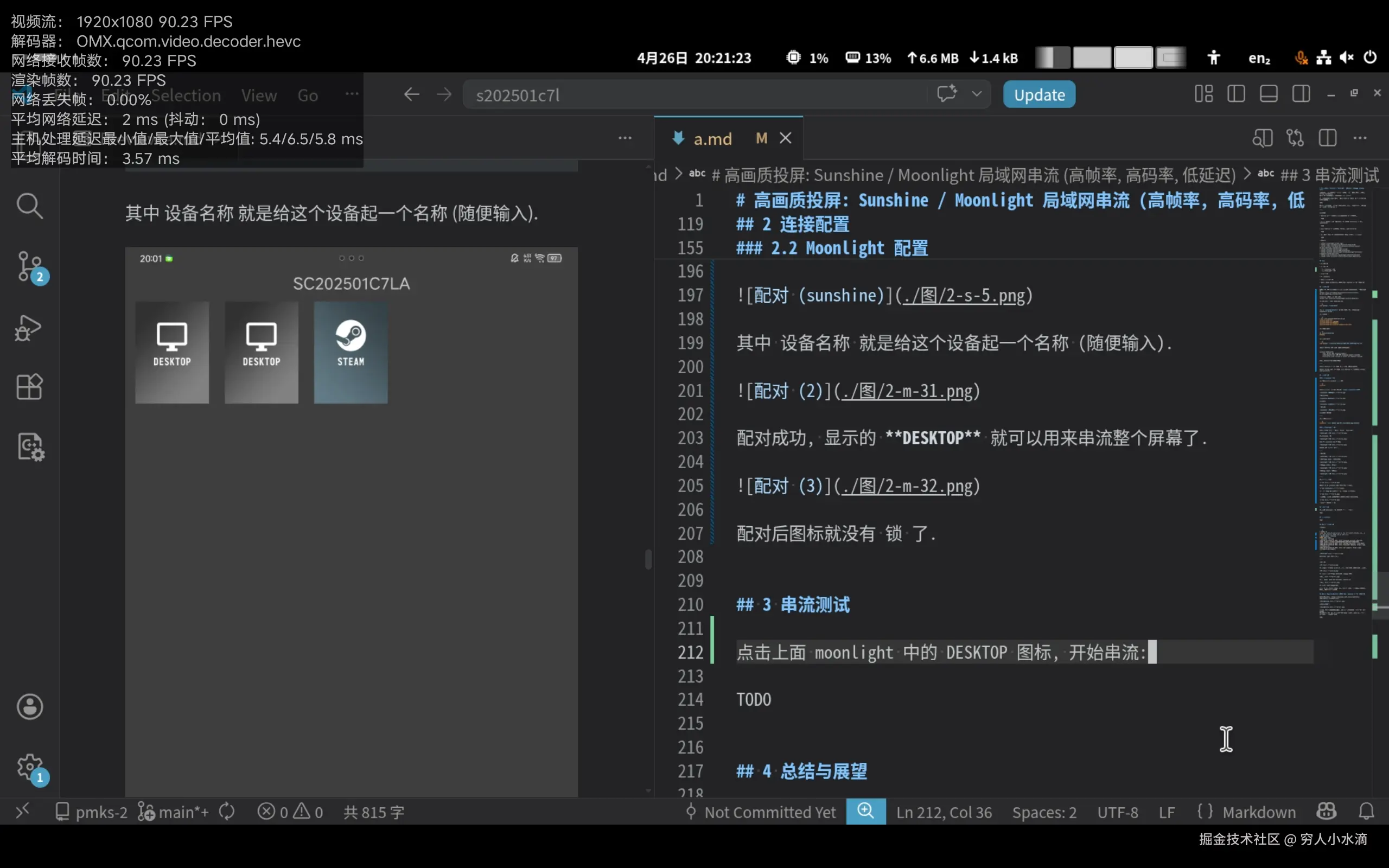Screen dimensions: 1389x868
Task: Follow link ./图/2-m-32.png in editor
Action: click(x=907, y=486)
